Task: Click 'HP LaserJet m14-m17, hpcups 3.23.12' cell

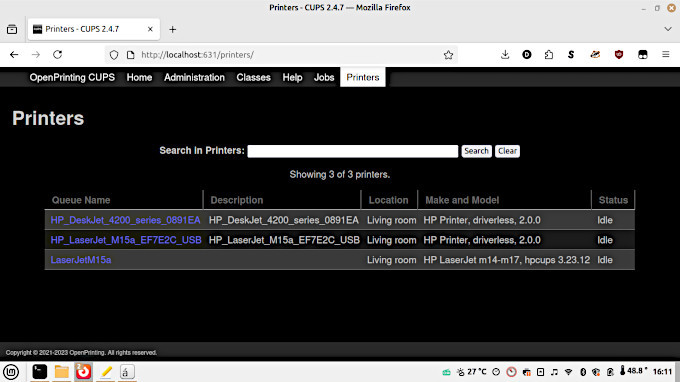Action: (x=507, y=260)
